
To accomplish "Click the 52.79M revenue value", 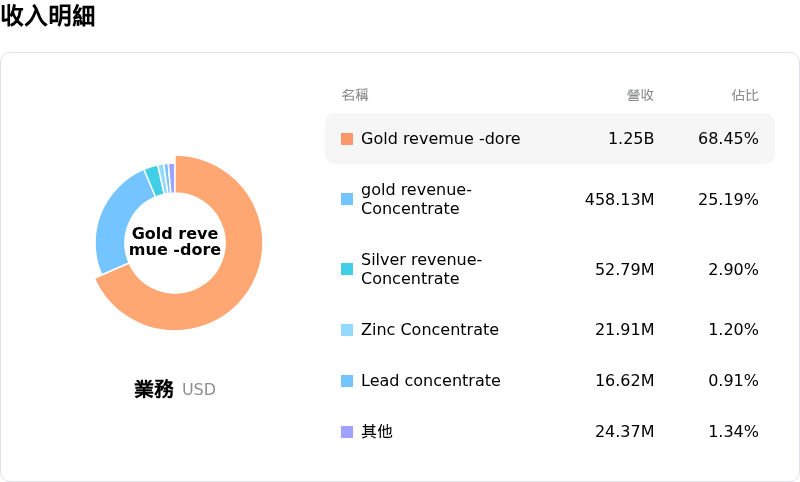I will click(624, 269).
